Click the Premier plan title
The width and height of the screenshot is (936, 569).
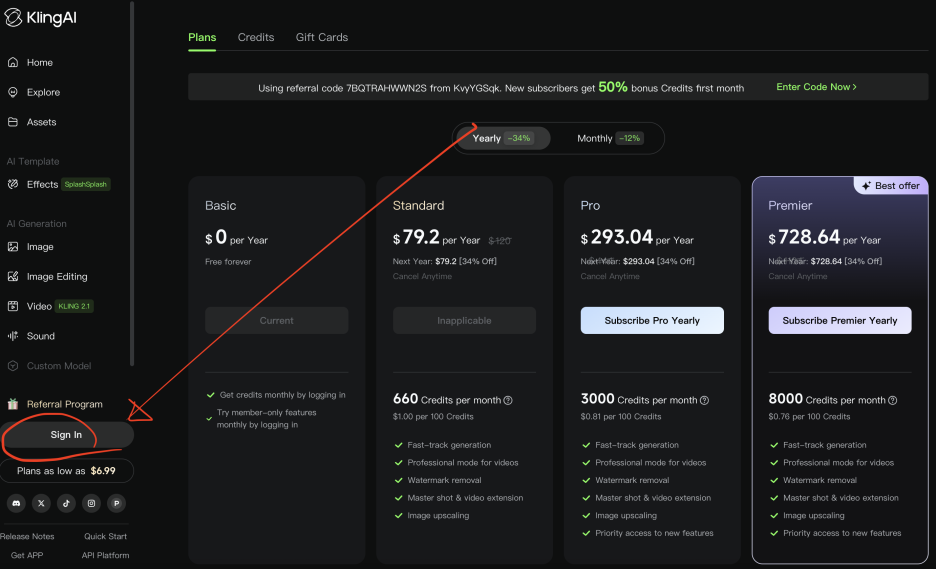(x=790, y=206)
